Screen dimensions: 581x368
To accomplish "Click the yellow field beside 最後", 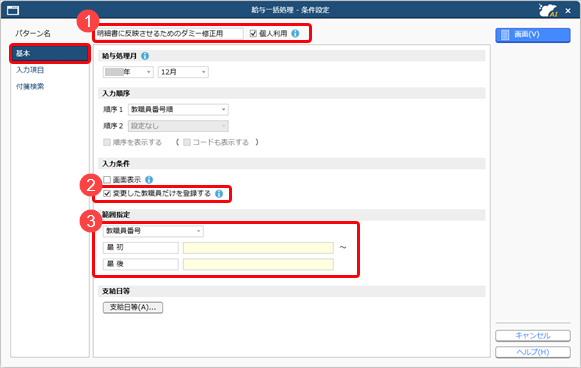I will coord(258,264).
